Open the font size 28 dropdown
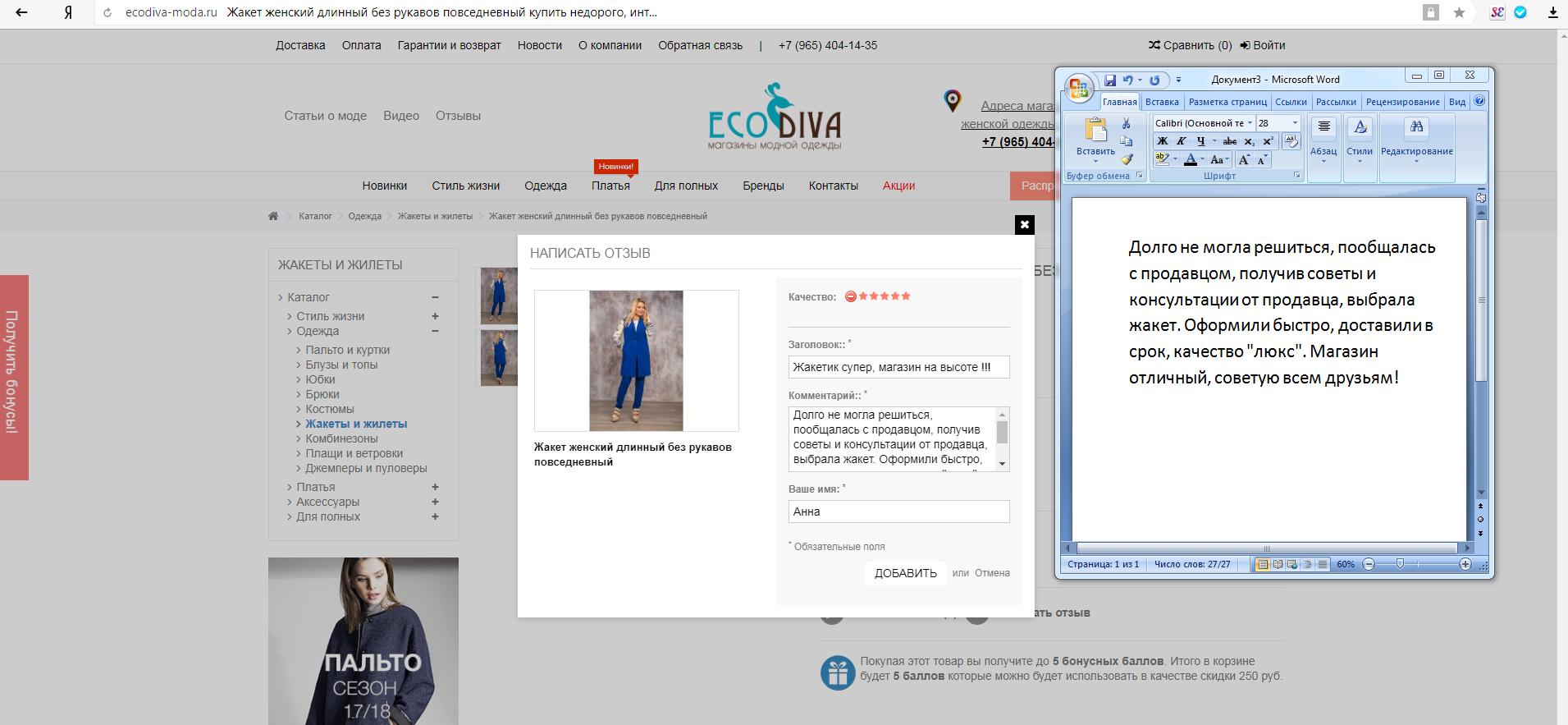Image resolution: width=1568 pixels, height=725 pixels. pyautogui.click(x=1296, y=123)
